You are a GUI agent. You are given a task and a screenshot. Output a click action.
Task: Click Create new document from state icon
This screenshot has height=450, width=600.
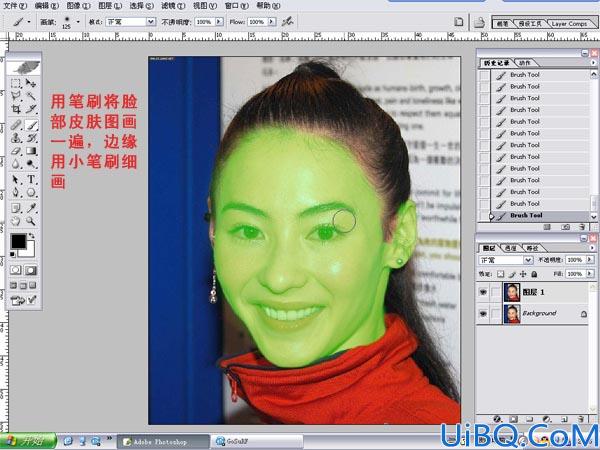[x=548, y=227]
